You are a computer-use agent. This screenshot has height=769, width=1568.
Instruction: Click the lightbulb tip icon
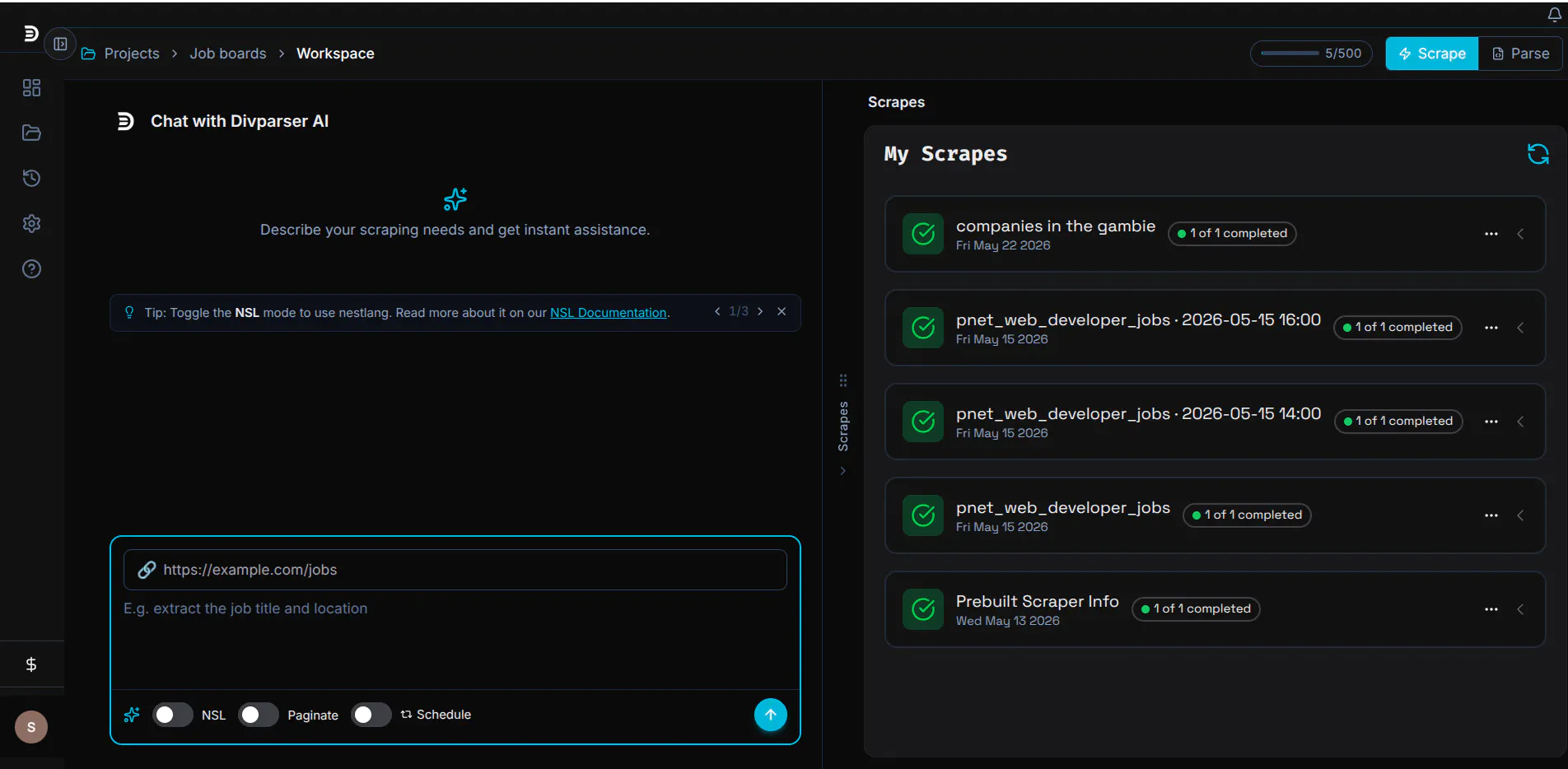pos(129,312)
